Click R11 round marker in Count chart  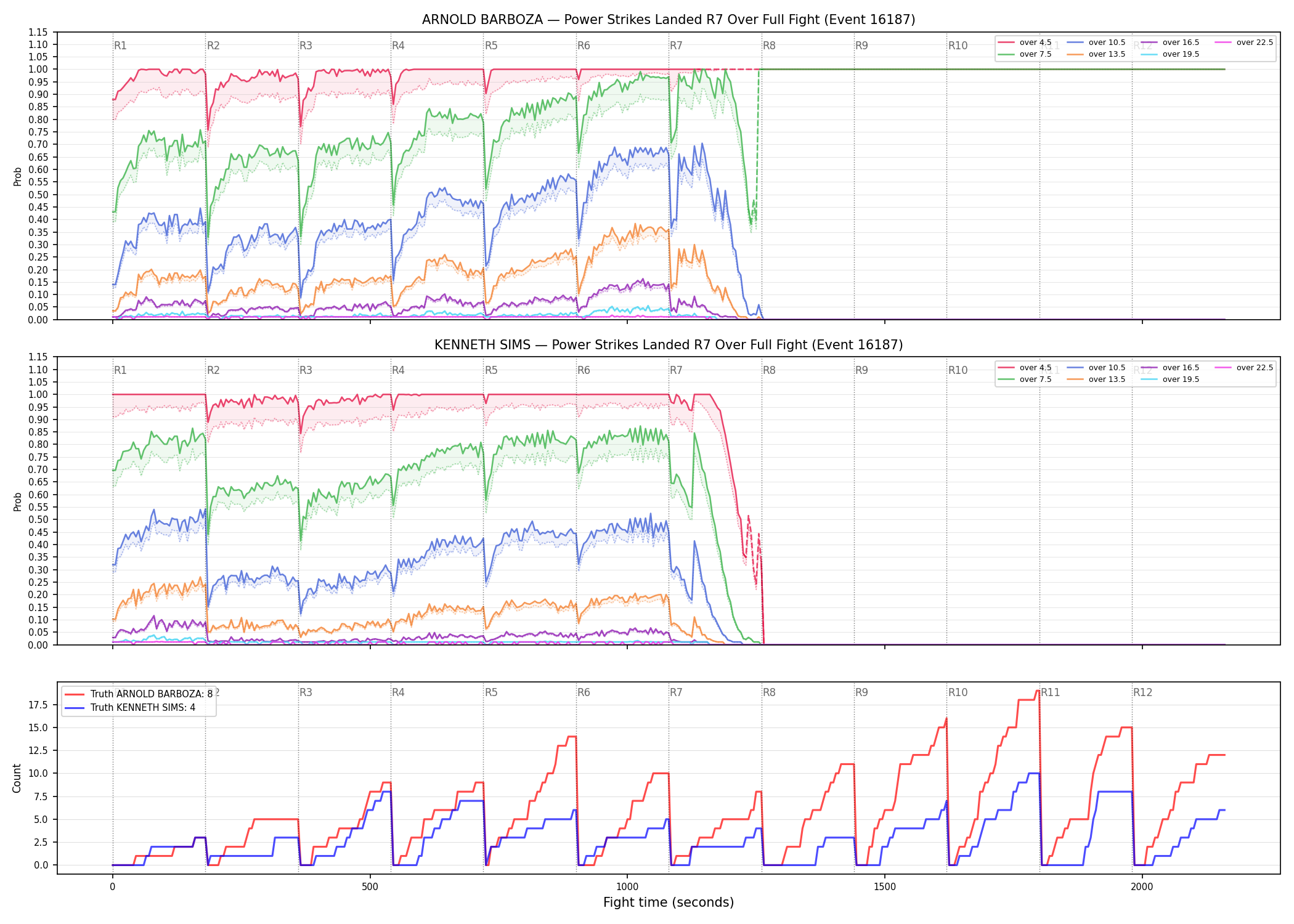click(x=1051, y=692)
